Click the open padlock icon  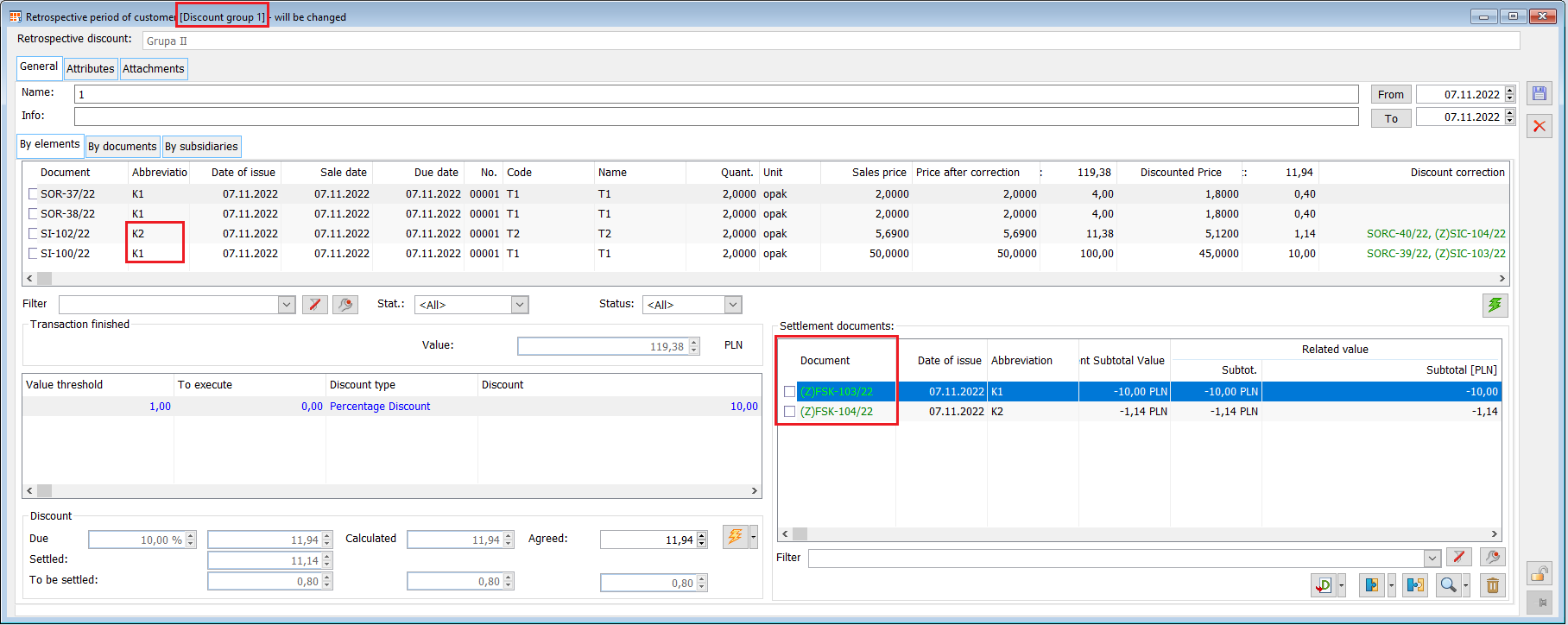[1540, 573]
